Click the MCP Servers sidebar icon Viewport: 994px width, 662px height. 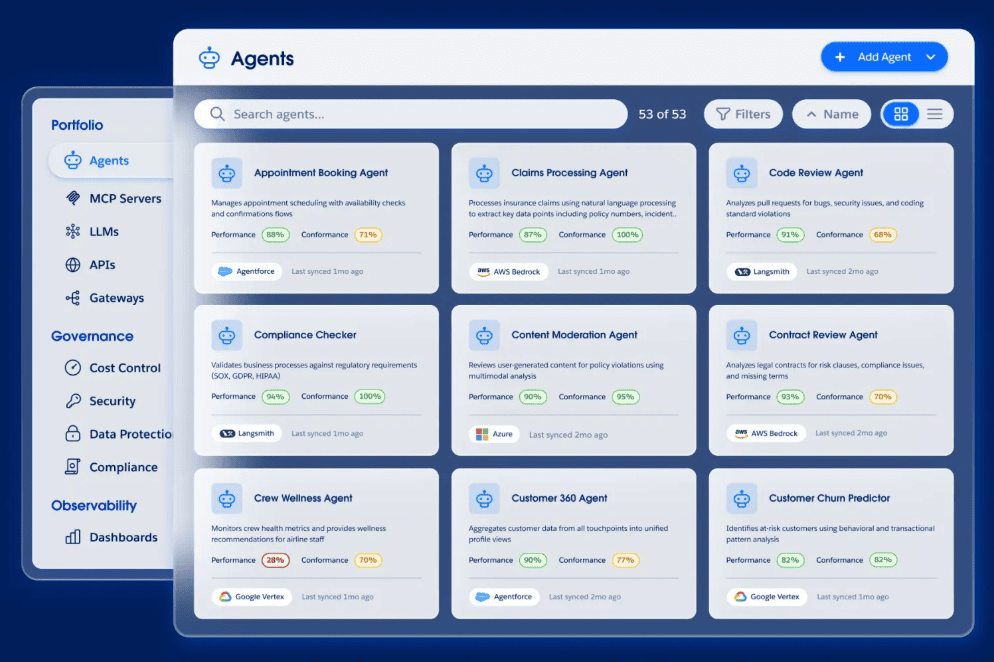pos(73,198)
